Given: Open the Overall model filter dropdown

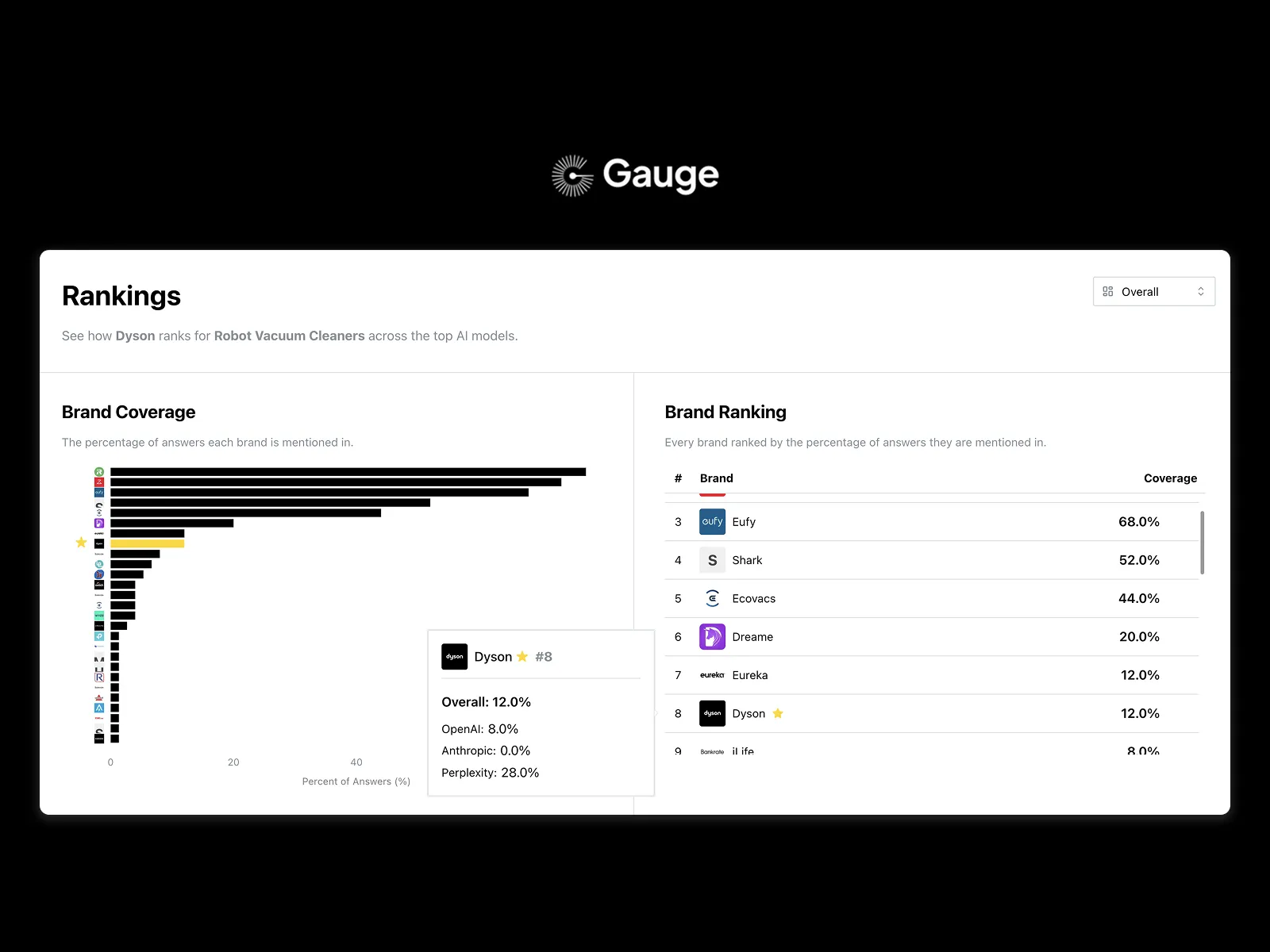Looking at the screenshot, I should (x=1153, y=292).
